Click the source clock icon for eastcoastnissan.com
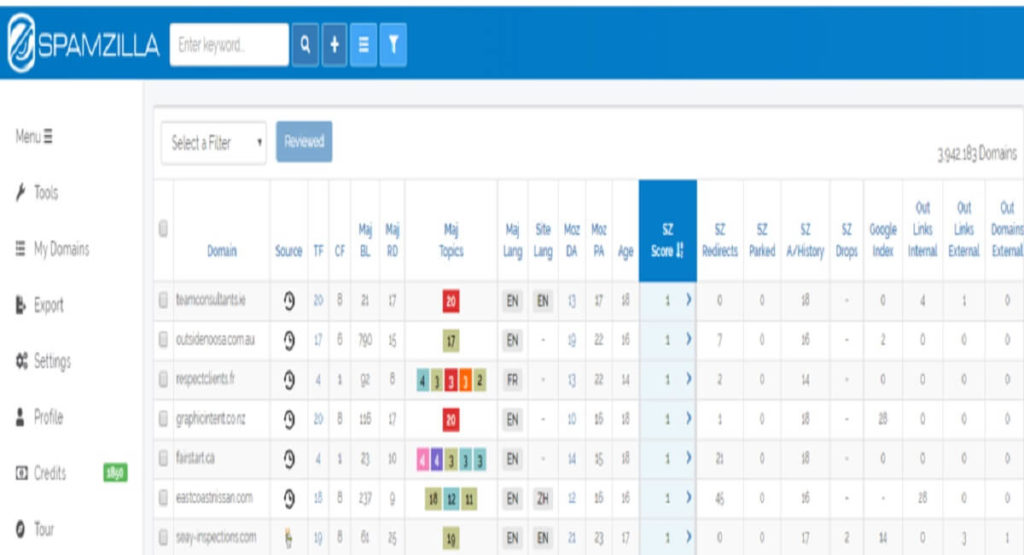Screen dimensions: 1024x555 click(289, 499)
